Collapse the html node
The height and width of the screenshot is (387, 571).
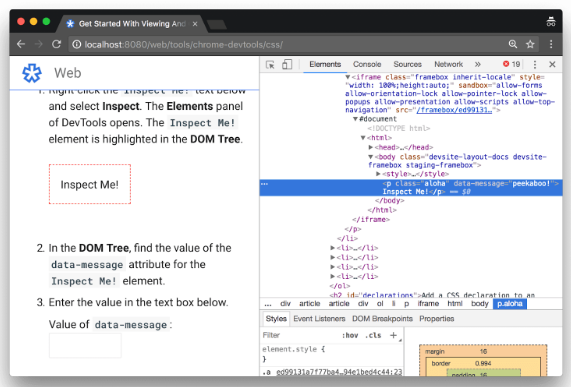pos(363,138)
